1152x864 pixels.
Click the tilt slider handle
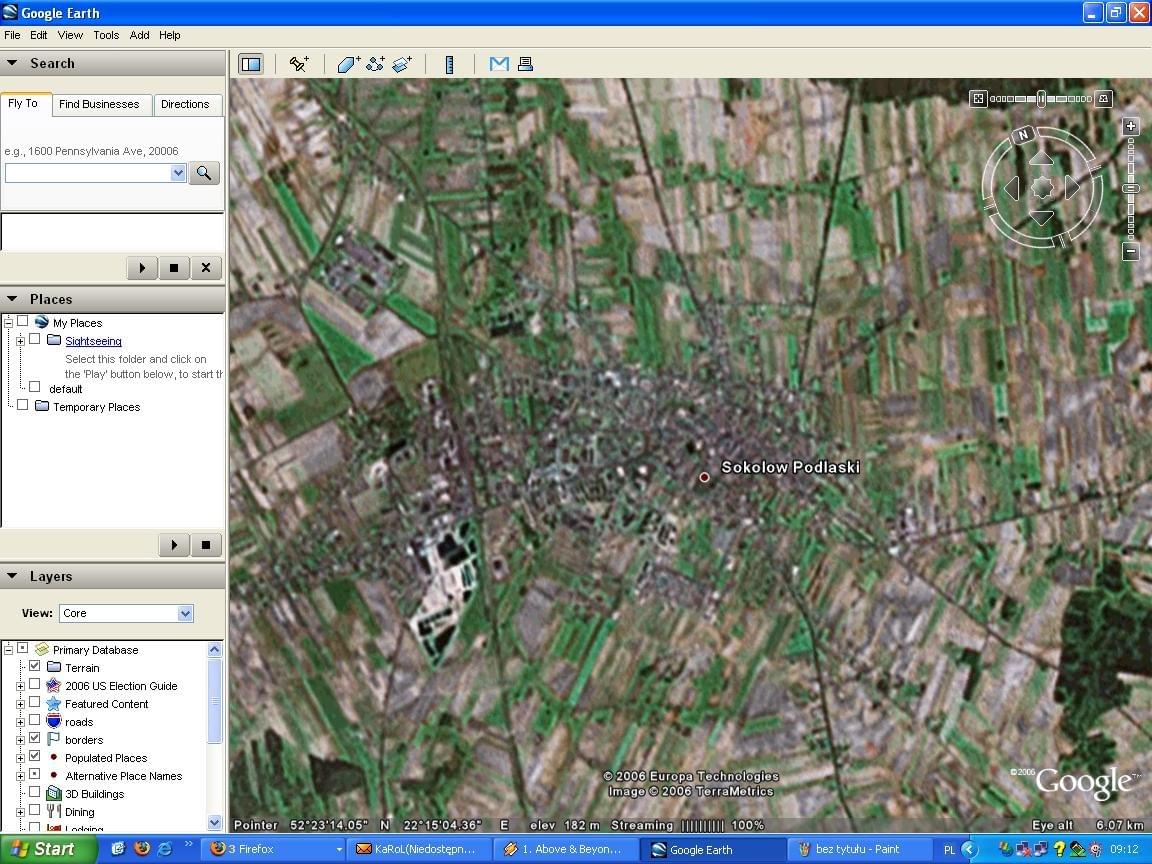tap(1041, 99)
